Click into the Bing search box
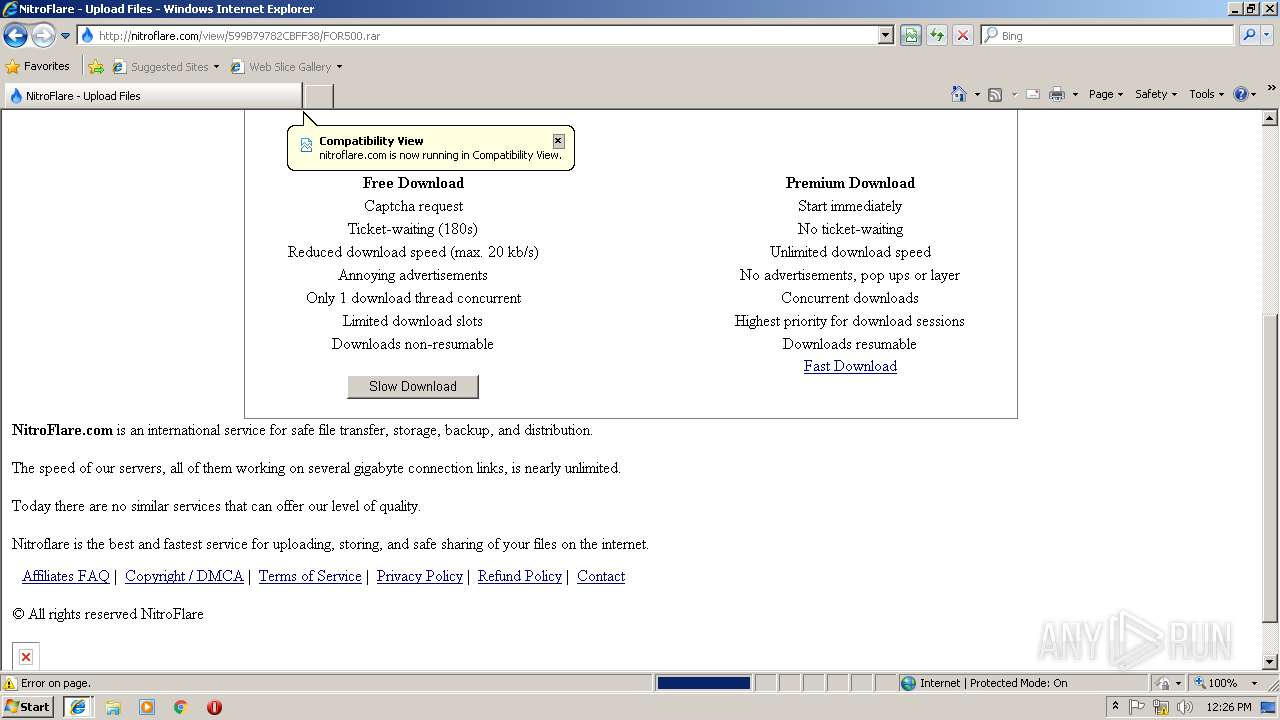Image resolution: width=1280 pixels, height=720 pixels. 1108,35
